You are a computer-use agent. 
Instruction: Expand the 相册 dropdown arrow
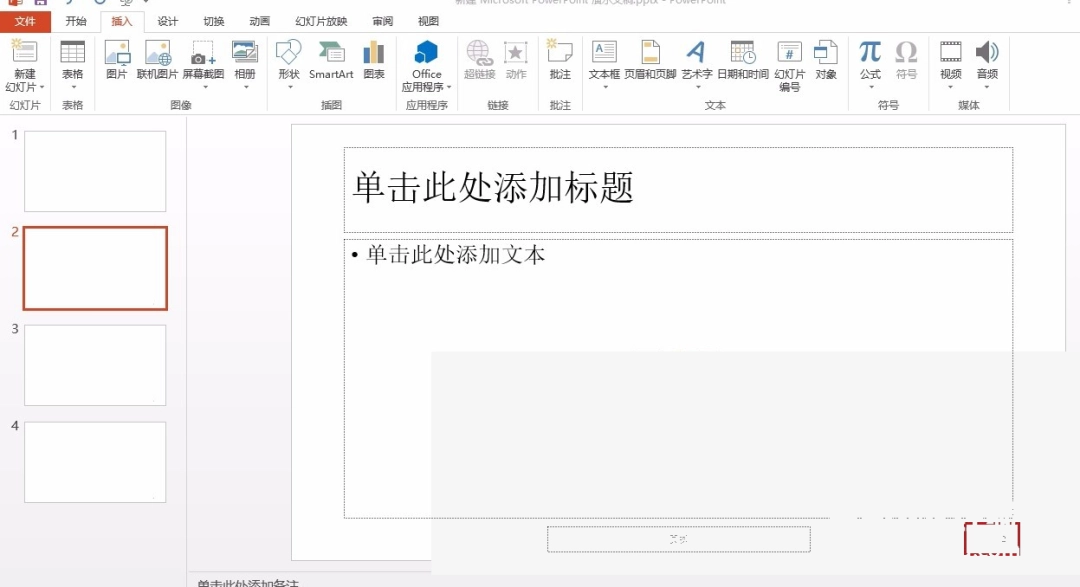tap(246, 87)
